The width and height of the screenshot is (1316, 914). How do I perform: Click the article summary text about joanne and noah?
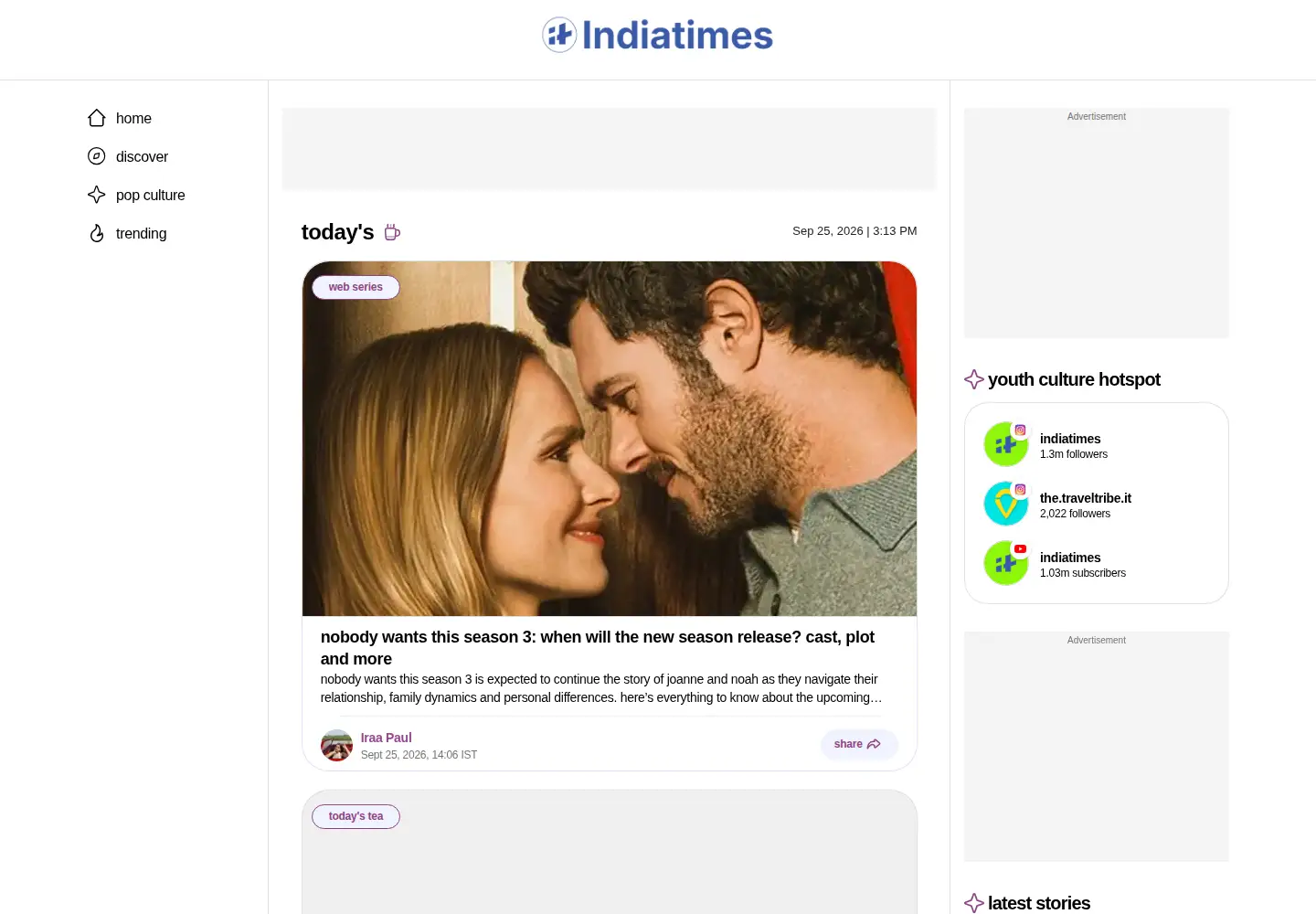coord(601,688)
